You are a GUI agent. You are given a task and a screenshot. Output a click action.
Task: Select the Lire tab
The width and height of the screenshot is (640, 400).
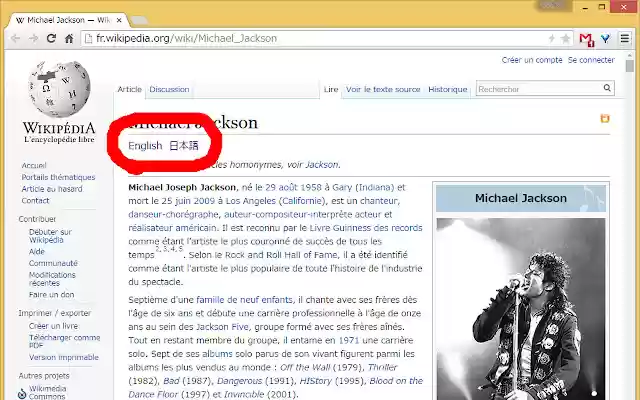pyautogui.click(x=331, y=89)
